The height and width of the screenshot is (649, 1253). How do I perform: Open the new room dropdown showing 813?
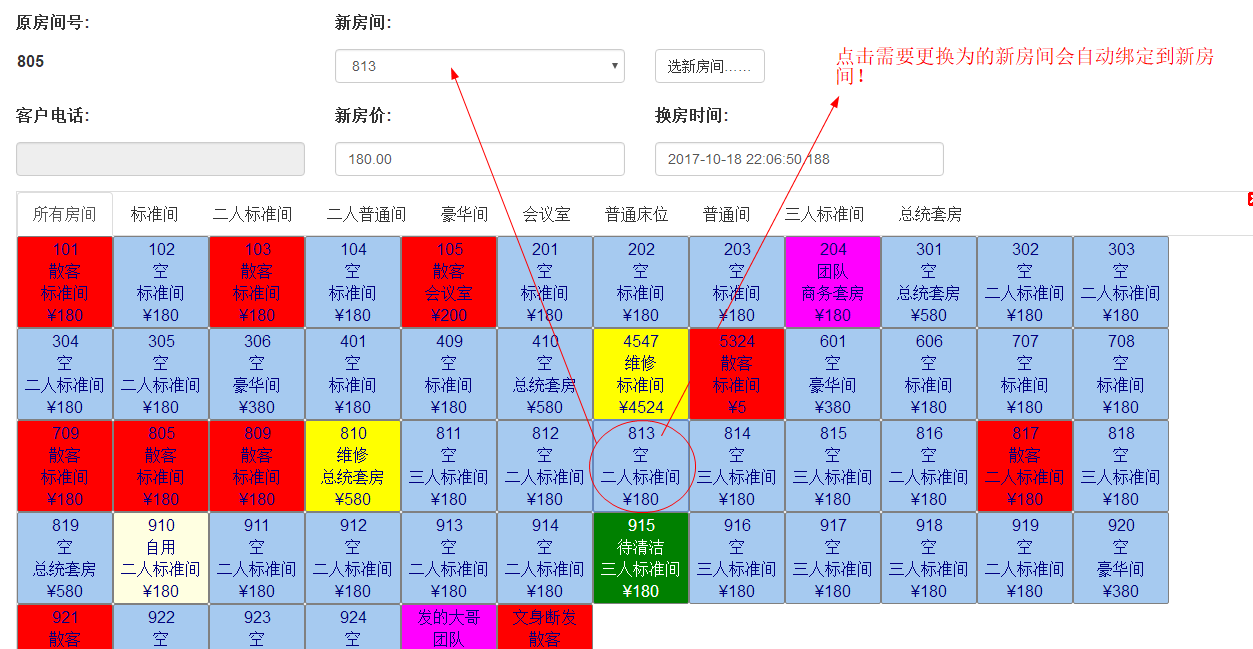click(x=480, y=66)
